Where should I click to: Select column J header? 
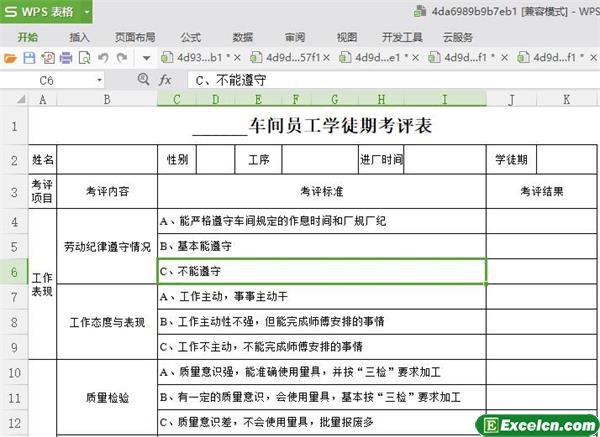tap(511, 99)
